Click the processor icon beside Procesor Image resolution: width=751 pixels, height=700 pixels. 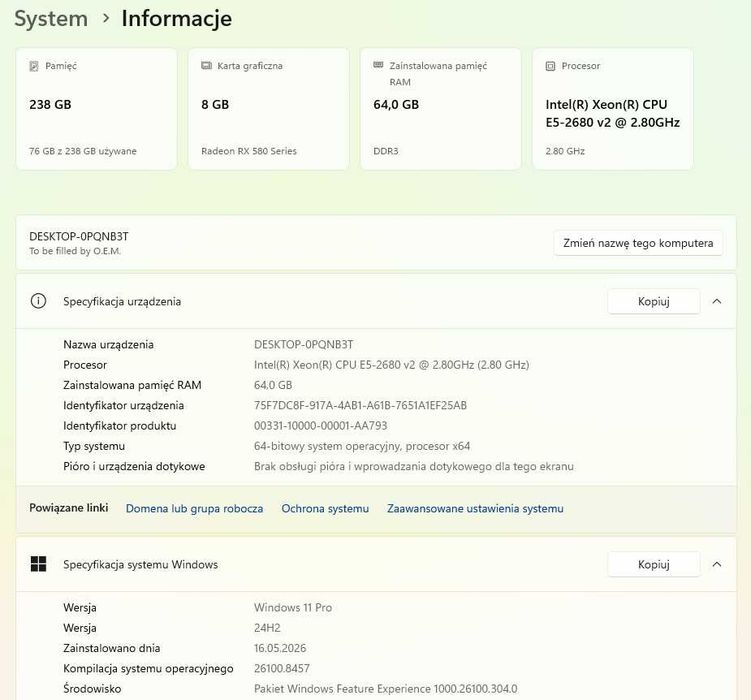tap(550, 66)
